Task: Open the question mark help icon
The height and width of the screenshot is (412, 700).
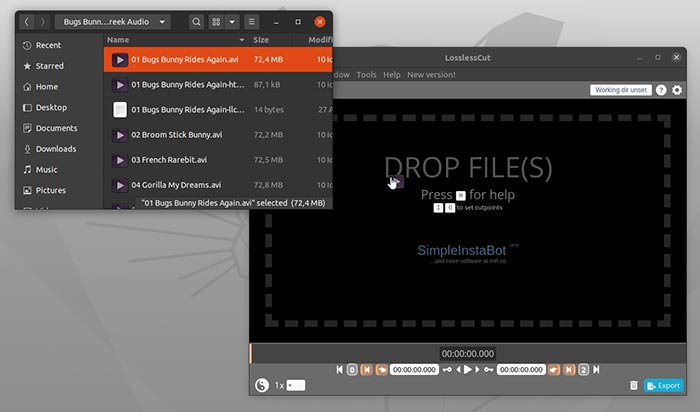Action: coord(661,90)
